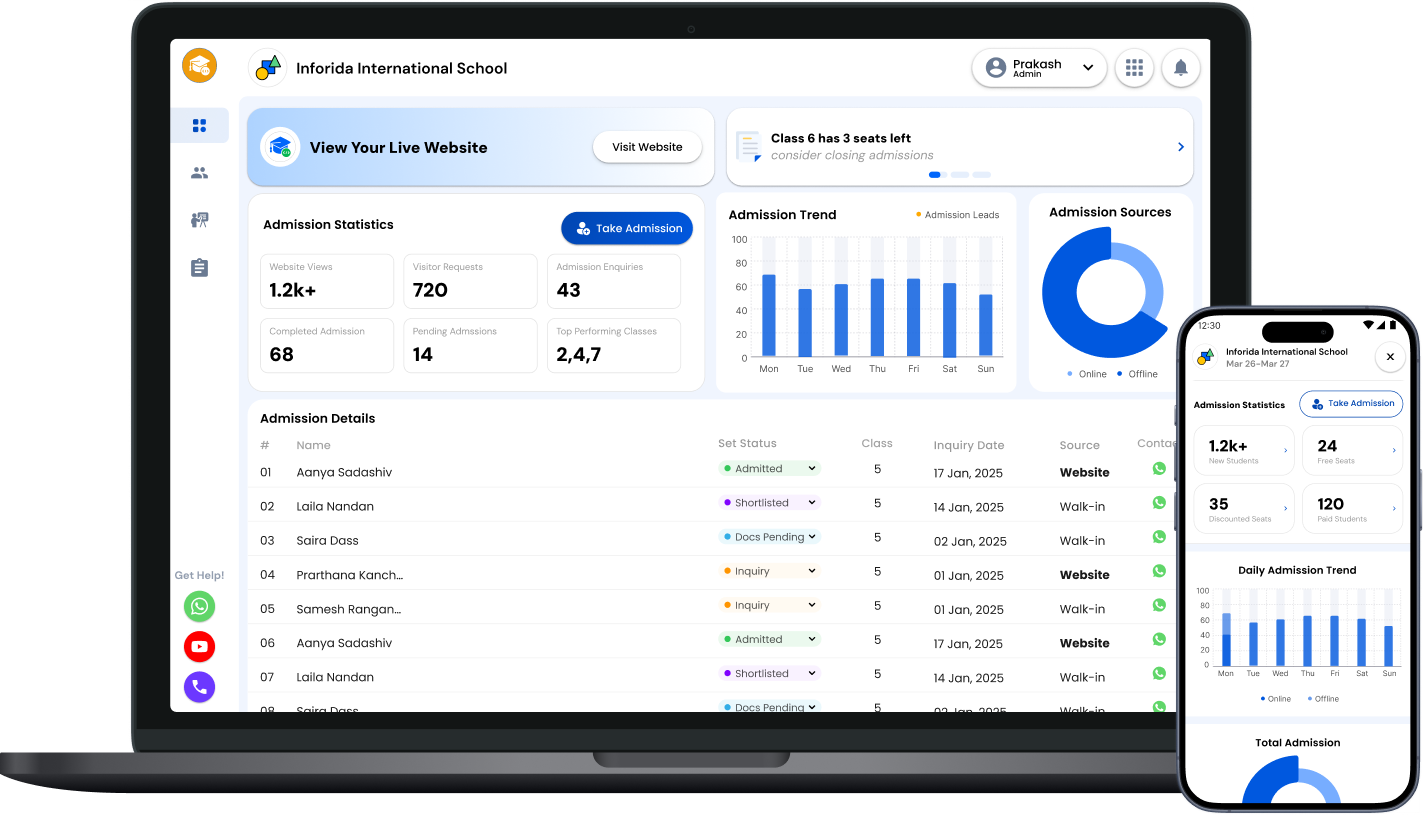Expand the Class 6 seats notification arrow
Screen dimensions: 1423x816
[1179, 146]
